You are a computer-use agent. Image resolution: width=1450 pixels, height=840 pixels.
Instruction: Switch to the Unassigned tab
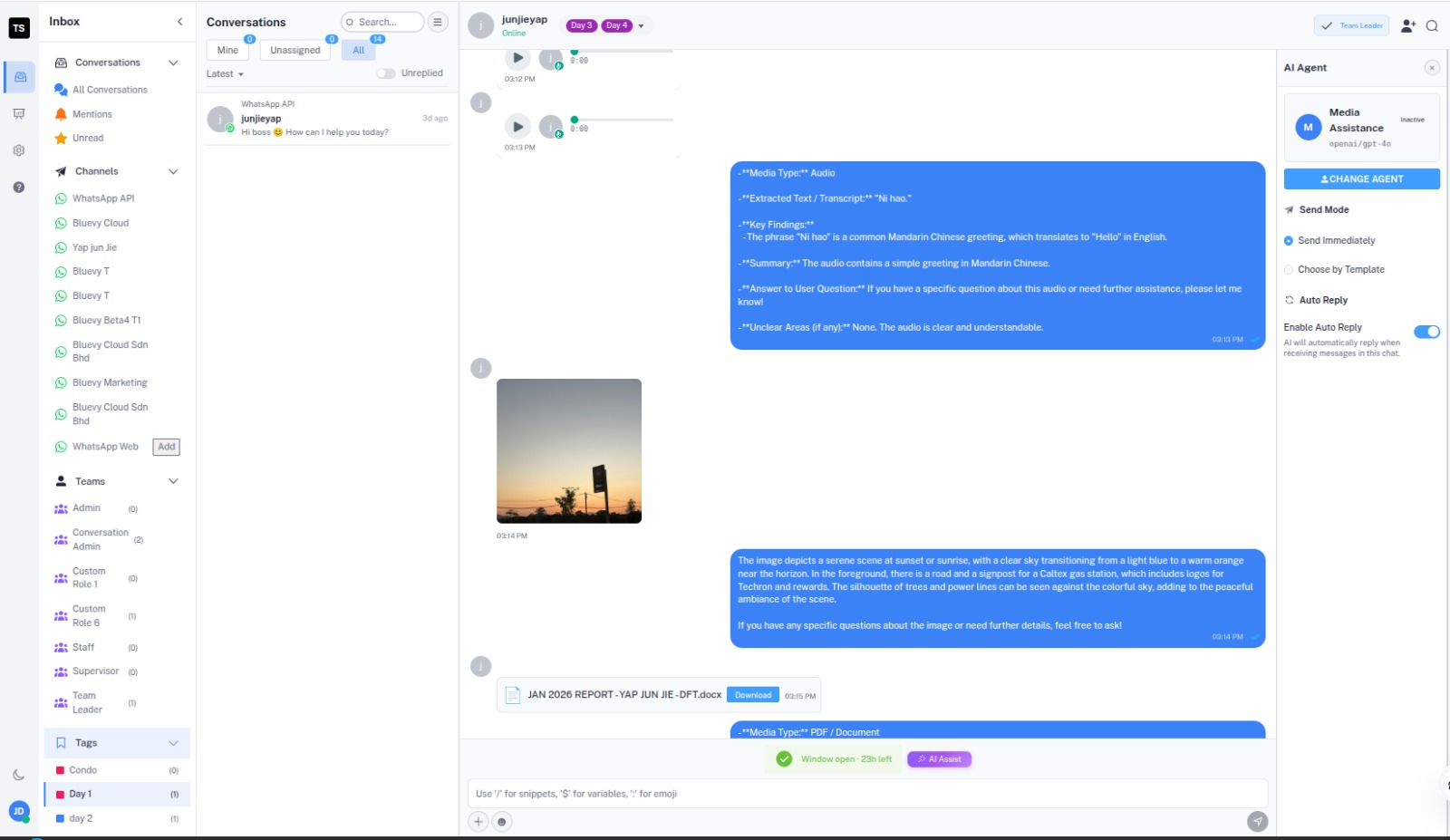(x=295, y=51)
